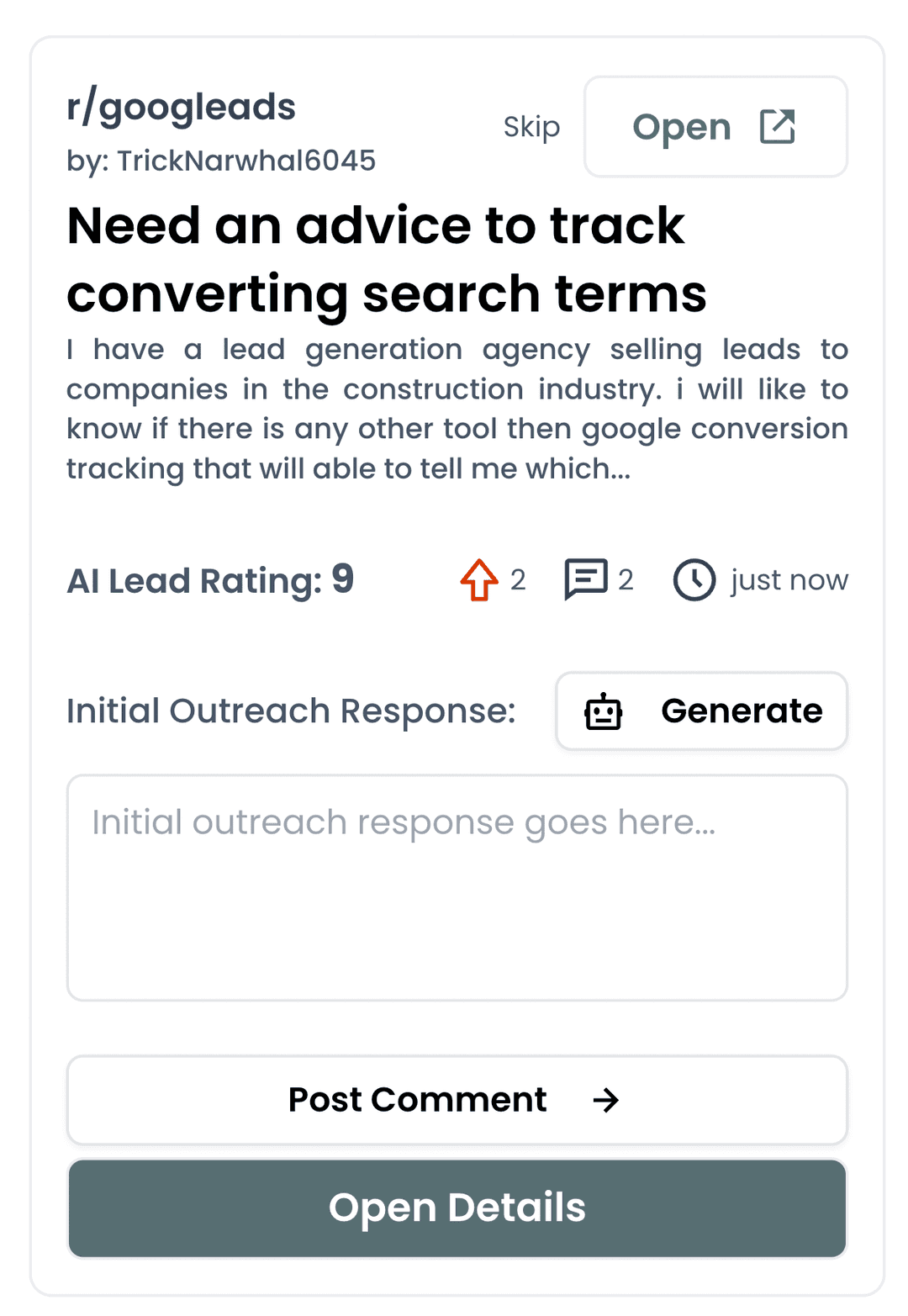Click the post title about converting search terms
The image size is (908, 1316).
pyautogui.click(x=386, y=259)
